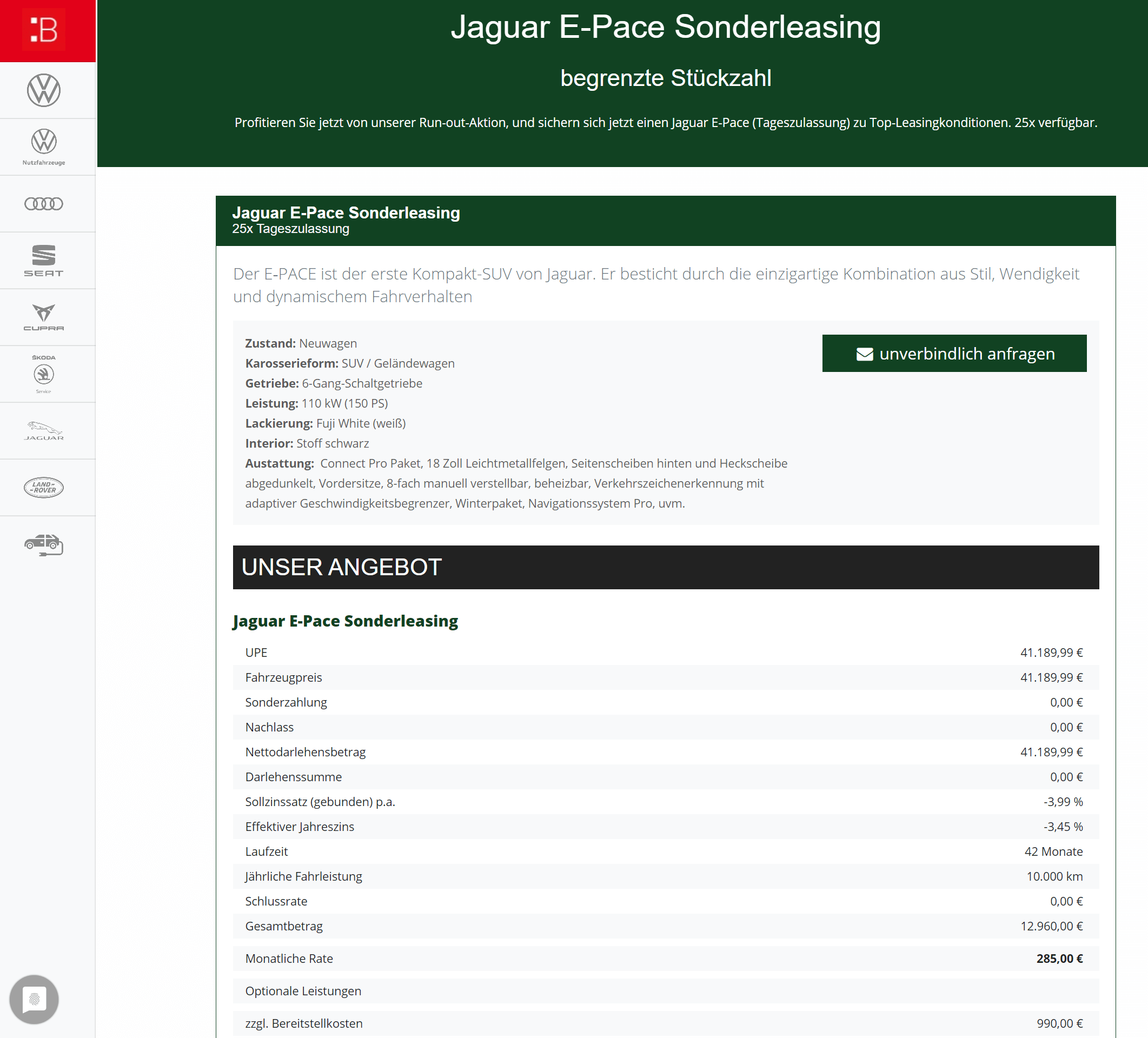The width and height of the screenshot is (1148, 1038).
Task: Click the '25x Tageszulassung' subtitle
Action: point(290,229)
